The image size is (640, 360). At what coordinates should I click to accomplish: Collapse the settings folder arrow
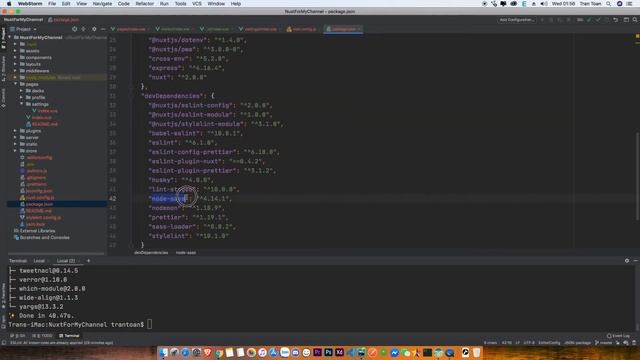[22, 104]
